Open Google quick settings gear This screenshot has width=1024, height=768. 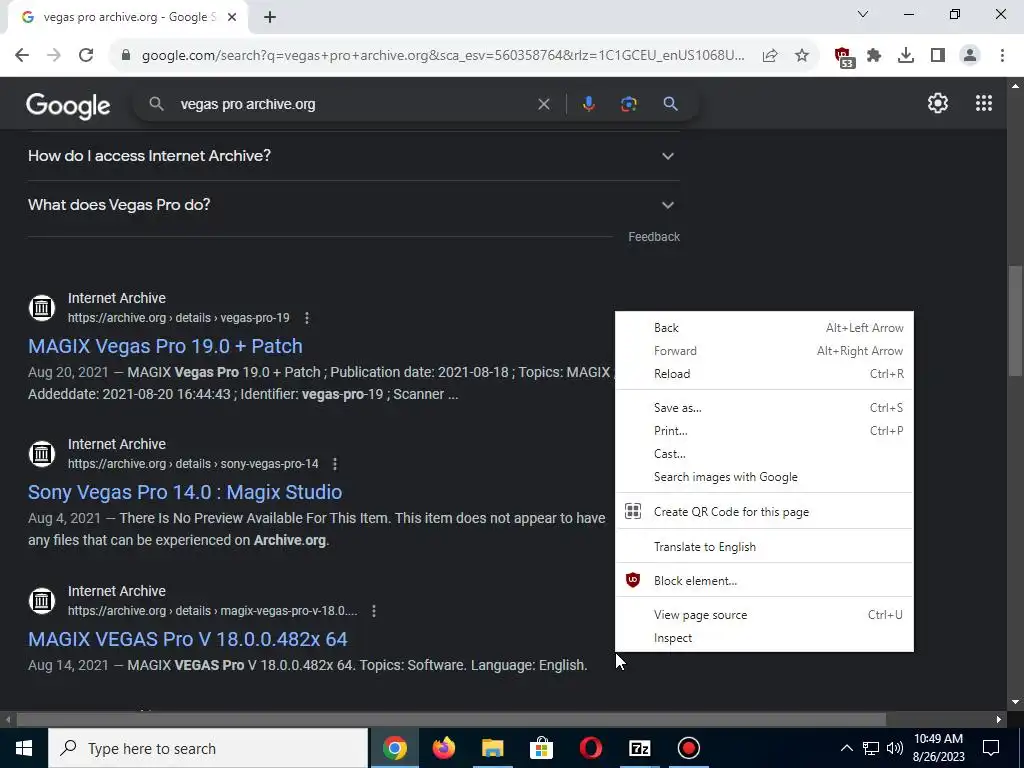pos(938,103)
